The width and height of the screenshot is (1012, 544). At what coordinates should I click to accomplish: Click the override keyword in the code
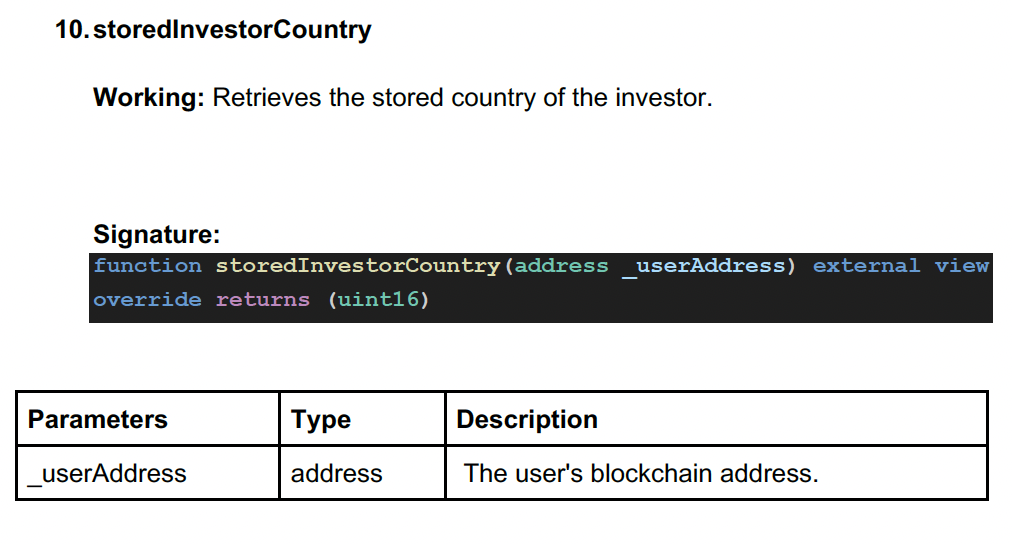tap(147, 300)
